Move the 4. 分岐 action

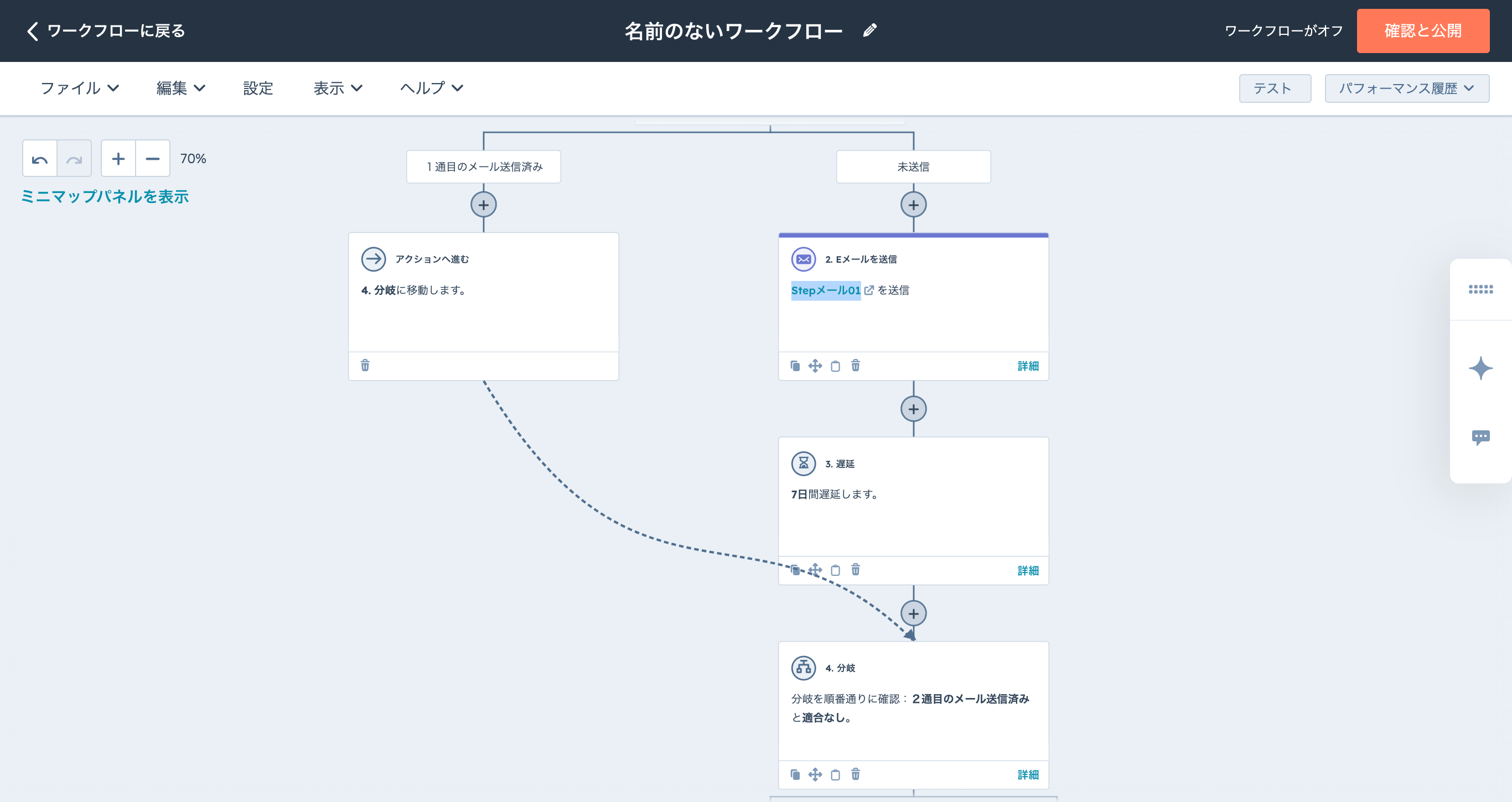click(815, 774)
